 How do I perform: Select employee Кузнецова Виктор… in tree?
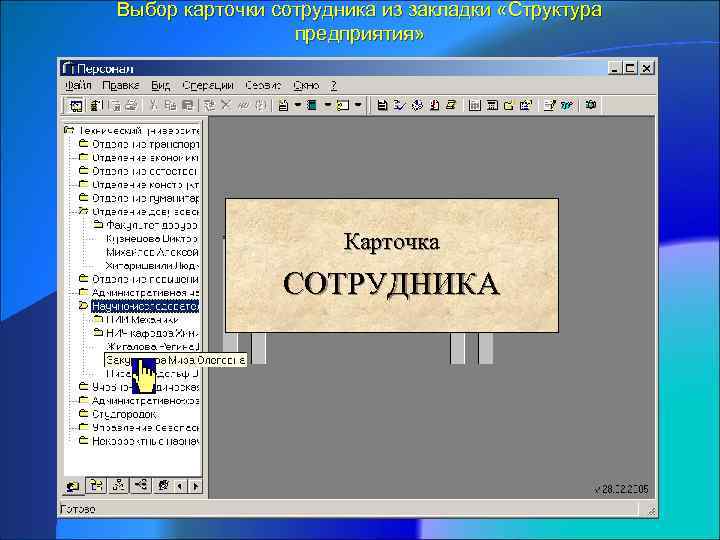pyautogui.click(x=152, y=239)
